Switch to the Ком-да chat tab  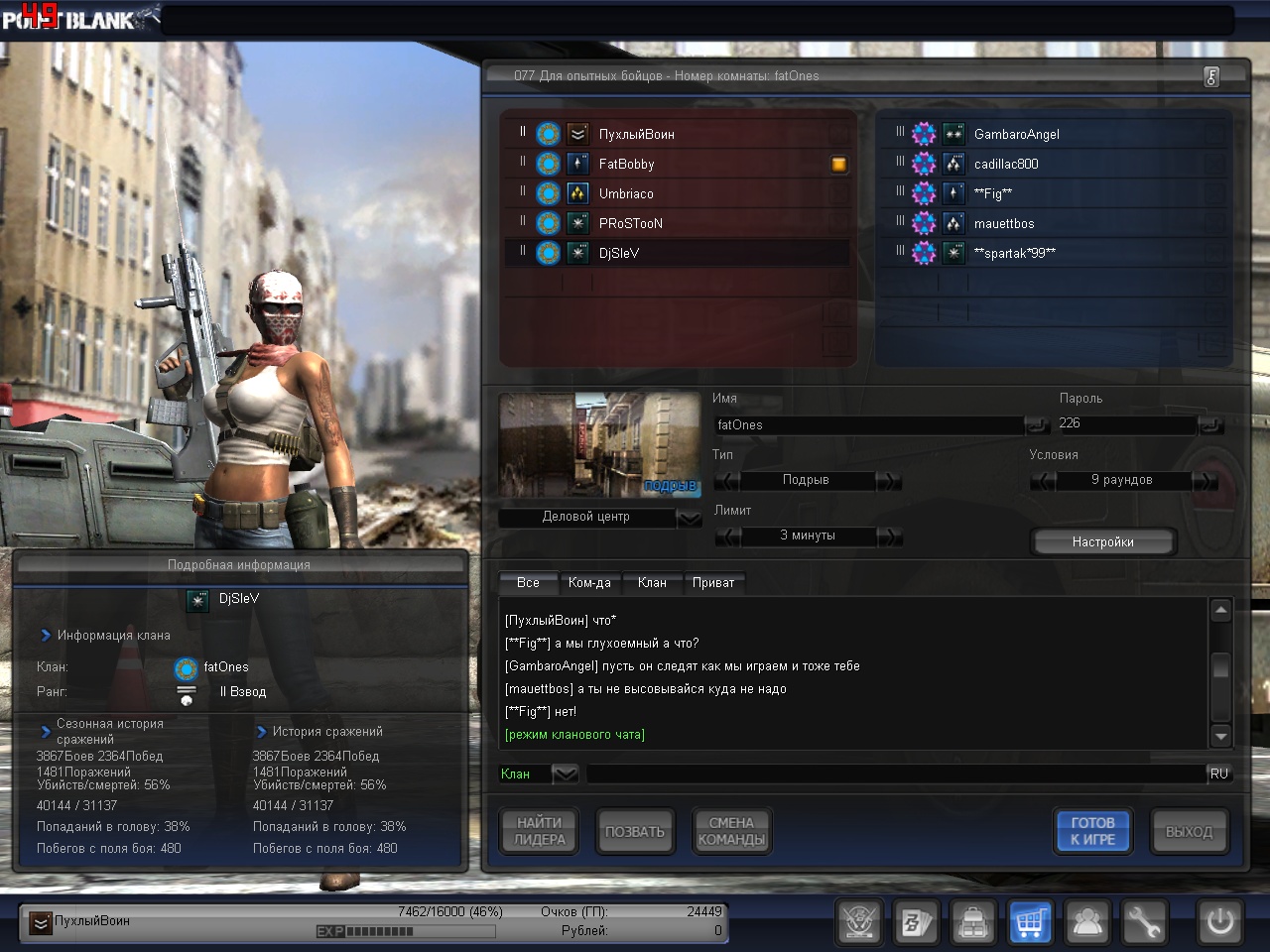pyautogui.click(x=589, y=583)
